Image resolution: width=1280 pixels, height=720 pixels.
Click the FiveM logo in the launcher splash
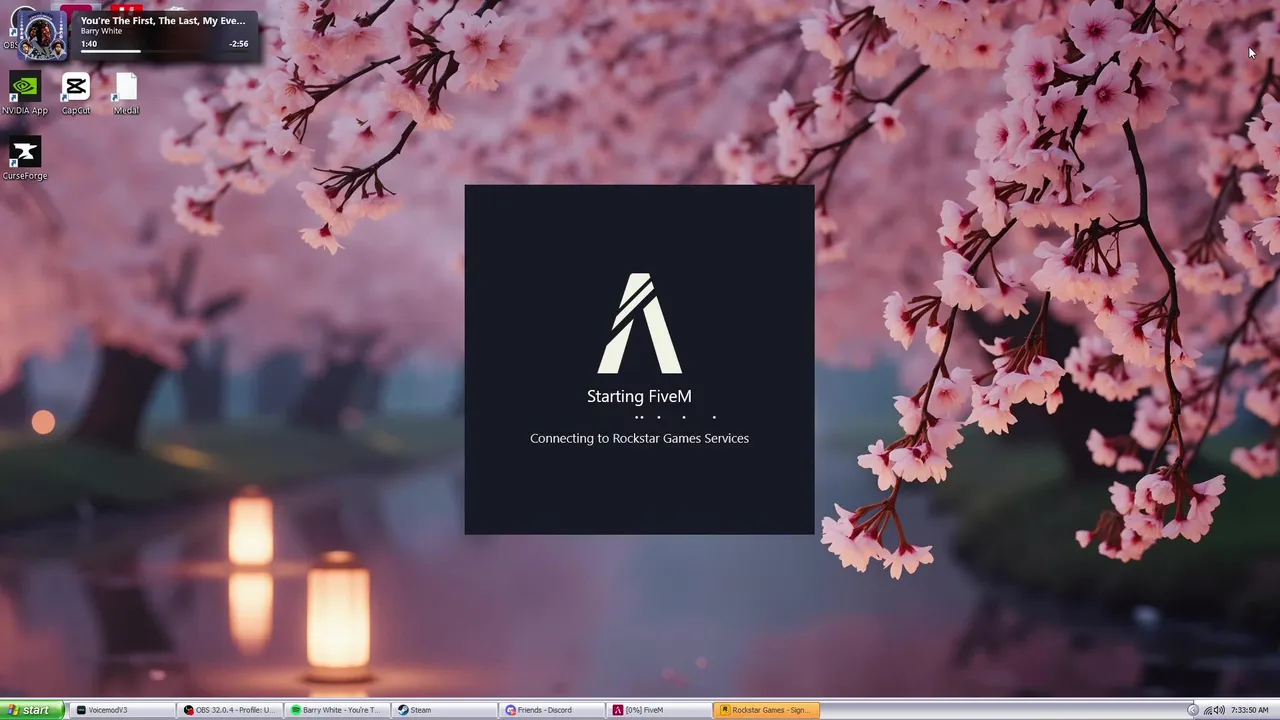point(640,323)
